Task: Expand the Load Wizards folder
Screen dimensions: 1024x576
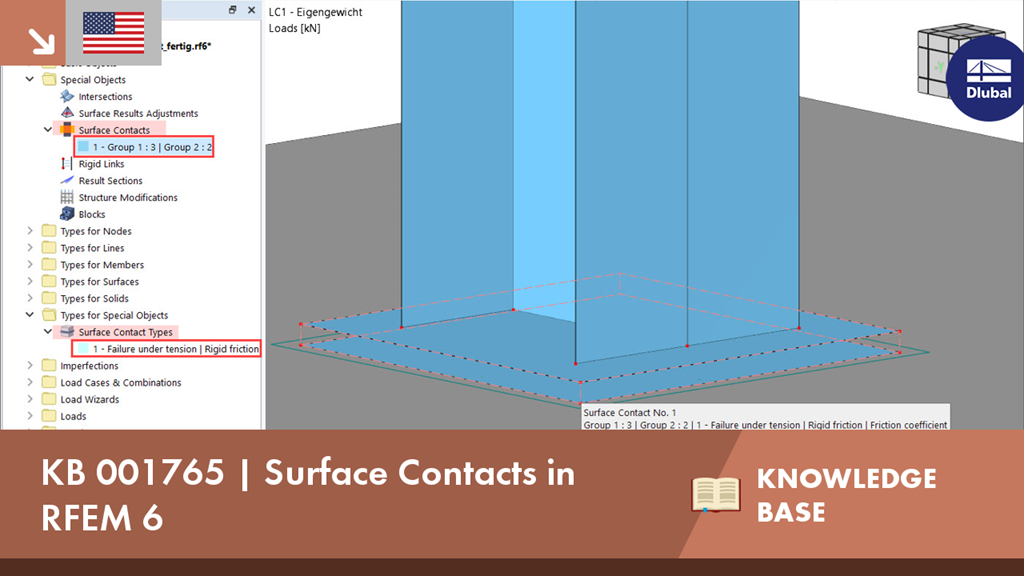Action: (29, 399)
